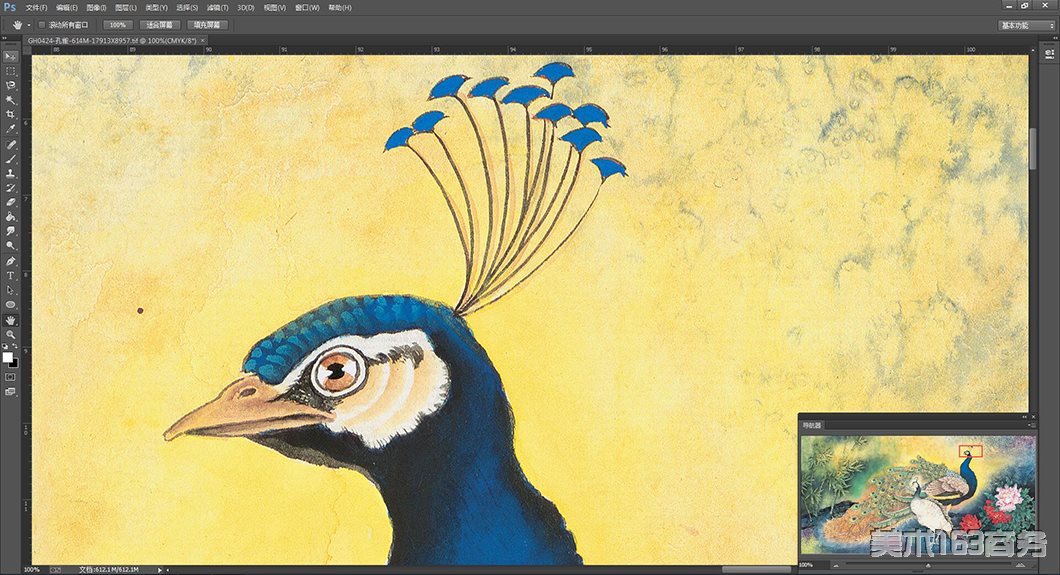Select the Crop tool
The image size is (1060, 575).
pos(10,114)
